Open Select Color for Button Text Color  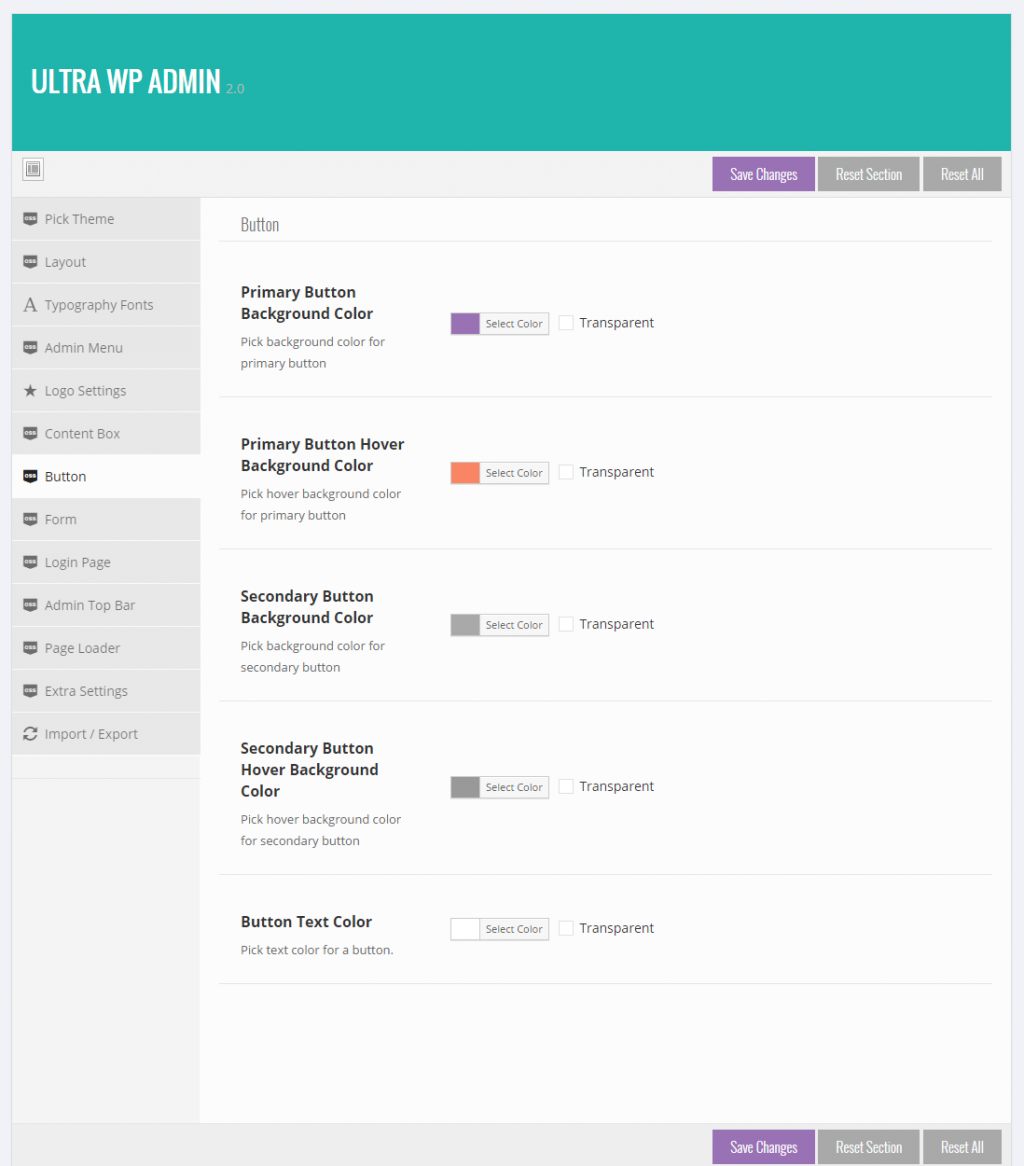[x=514, y=929]
